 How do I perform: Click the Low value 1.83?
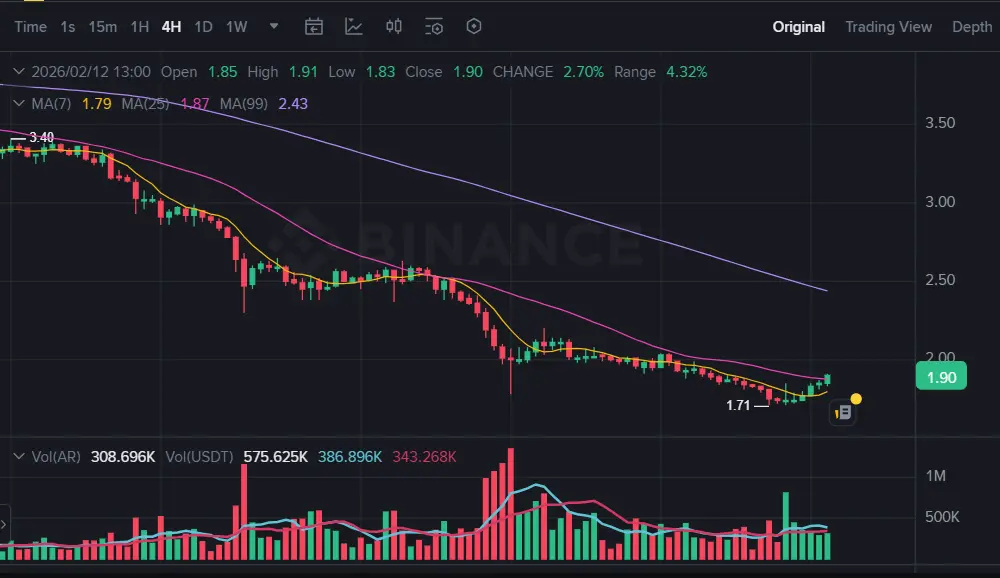pyautogui.click(x=380, y=72)
